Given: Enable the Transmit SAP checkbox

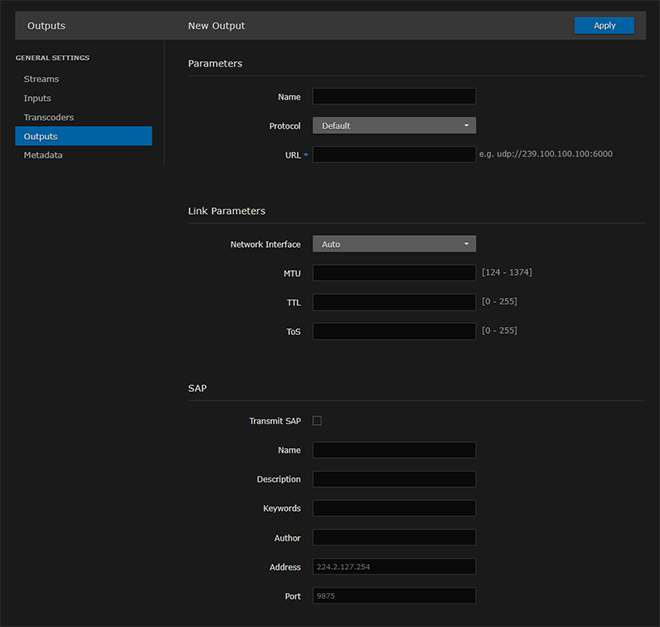Looking at the screenshot, I should click(318, 421).
